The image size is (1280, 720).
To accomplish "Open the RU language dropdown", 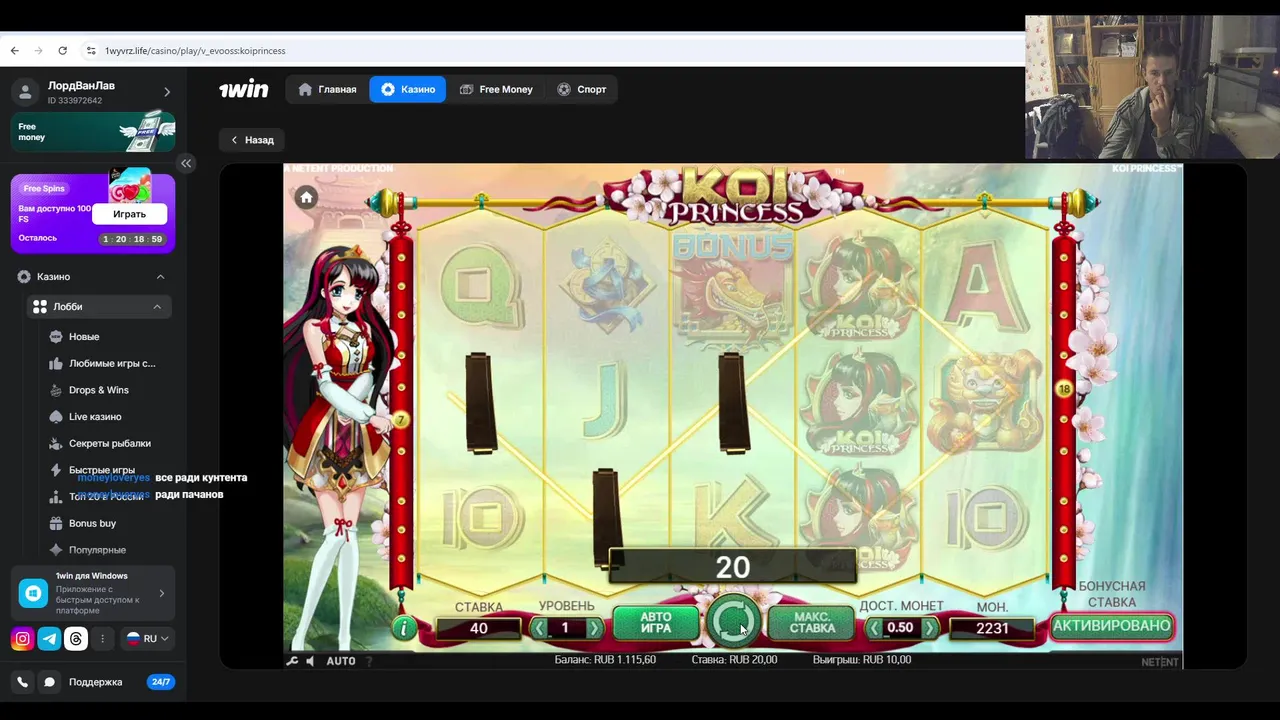I will [x=147, y=638].
